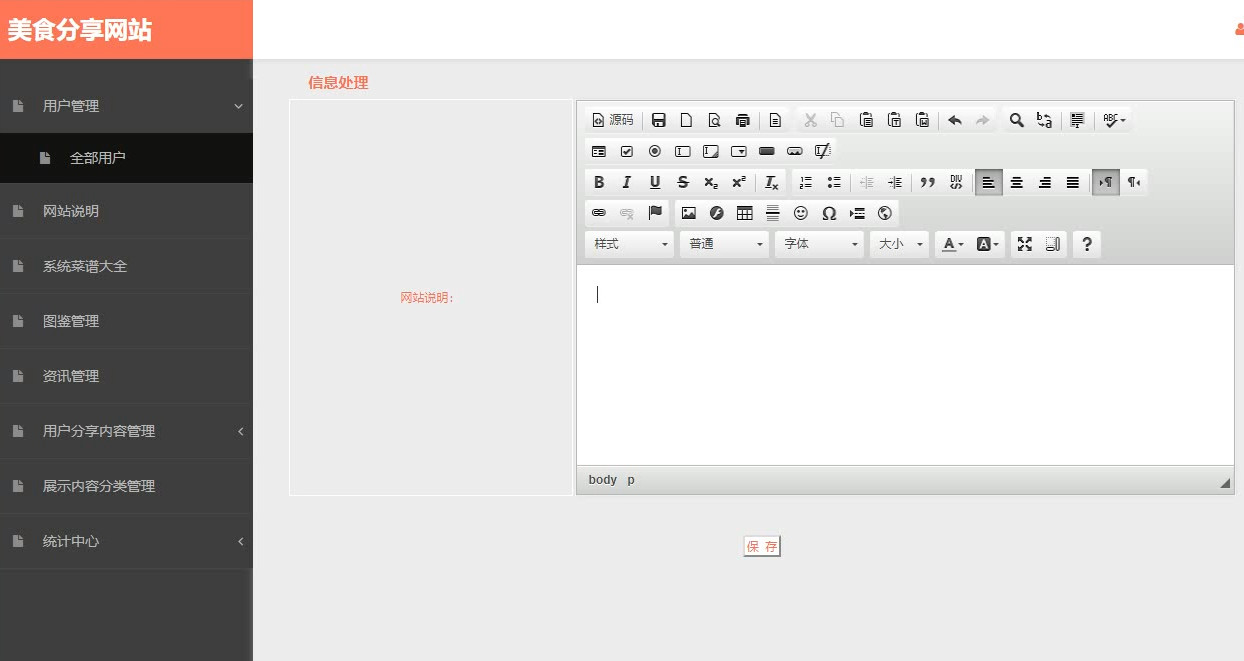Insert a form button element
This screenshot has height=661, width=1244.
767,151
